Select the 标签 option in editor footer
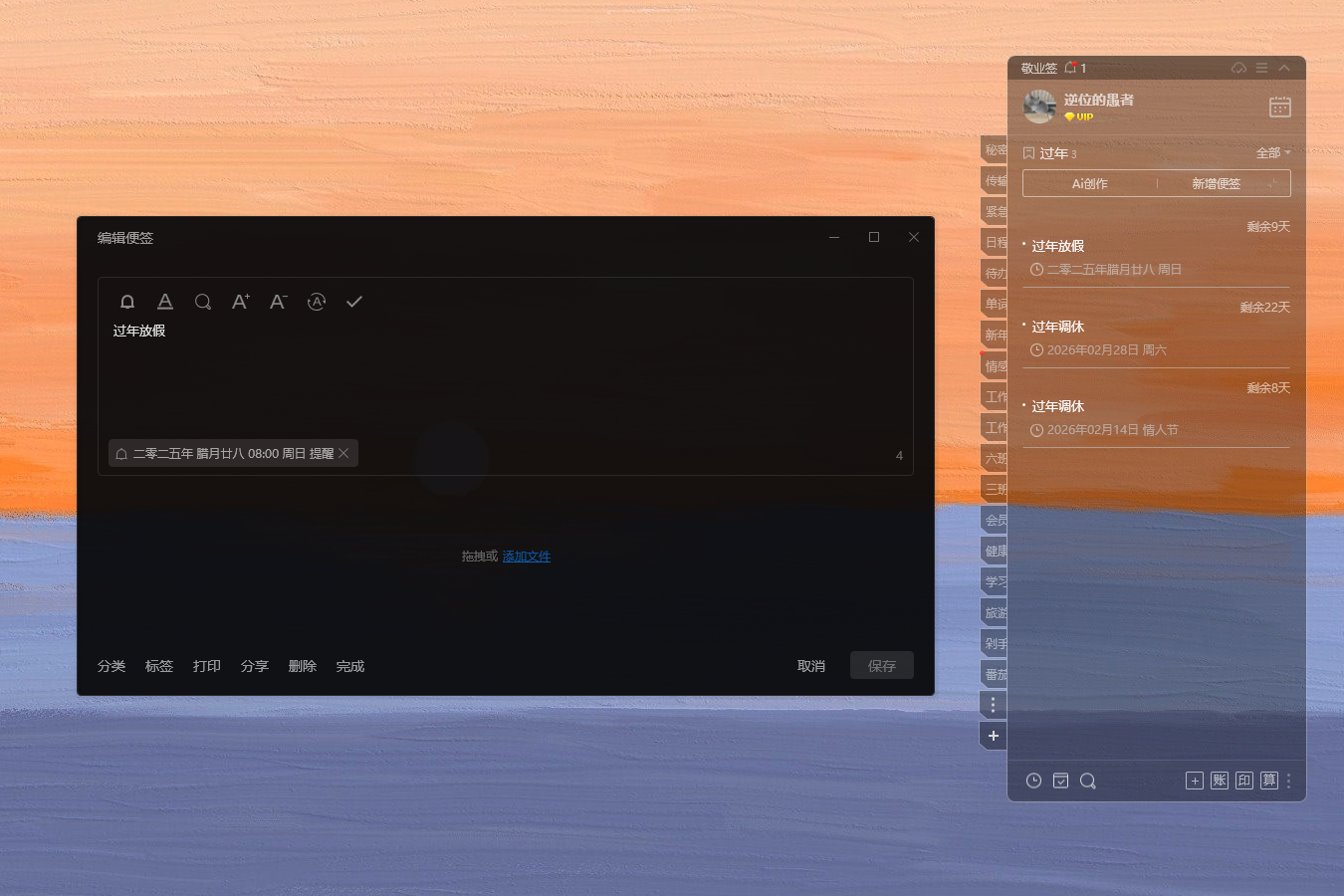1344x896 pixels. (x=159, y=666)
